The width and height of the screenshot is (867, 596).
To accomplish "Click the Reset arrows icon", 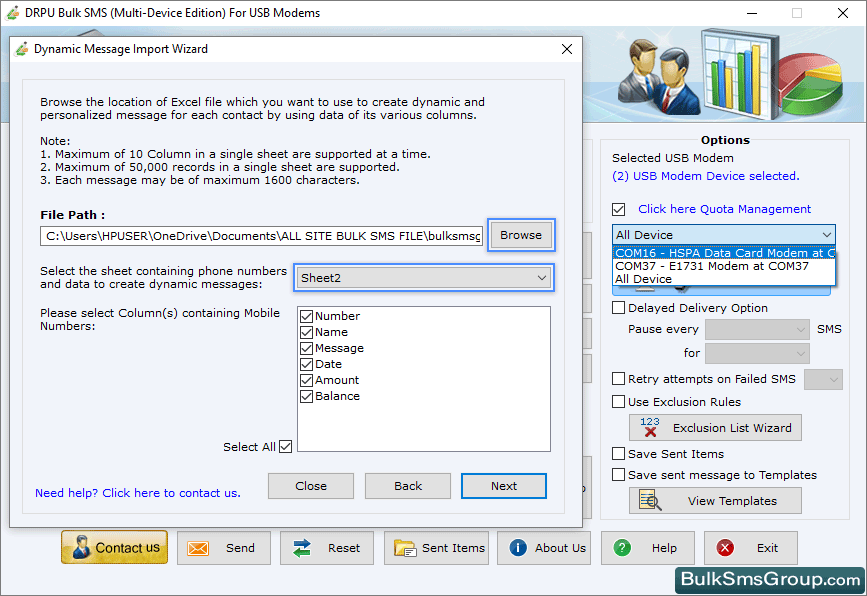I will tap(302, 548).
